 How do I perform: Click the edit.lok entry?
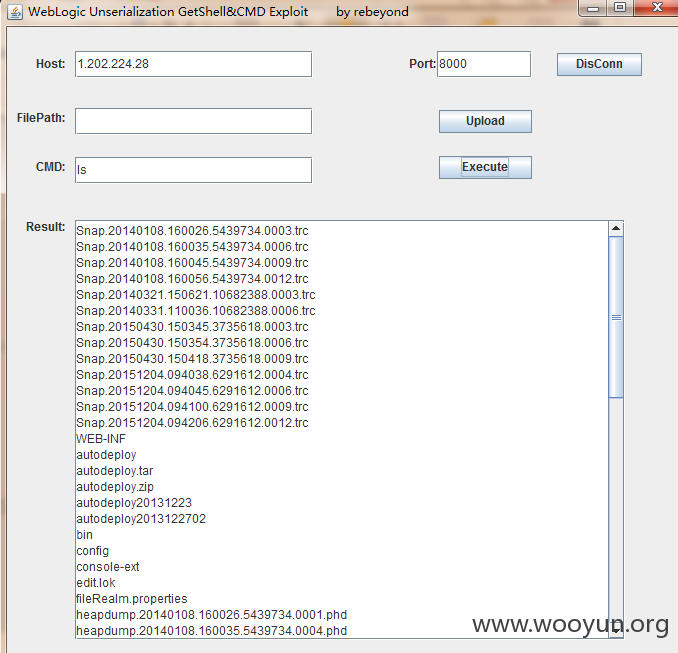coord(96,583)
